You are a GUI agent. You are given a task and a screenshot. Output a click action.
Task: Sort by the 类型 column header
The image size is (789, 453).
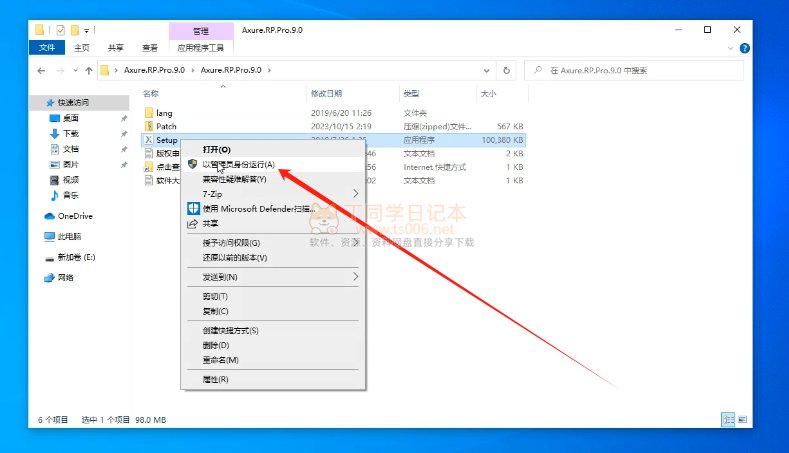pyautogui.click(x=411, y=93)
